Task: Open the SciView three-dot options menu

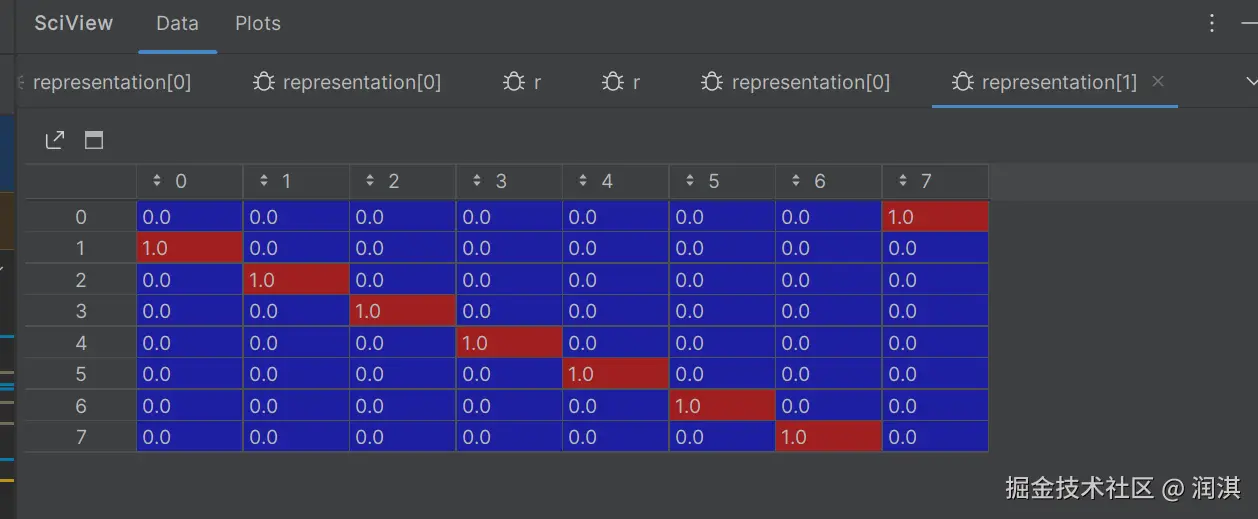Action: (1211, 23)
